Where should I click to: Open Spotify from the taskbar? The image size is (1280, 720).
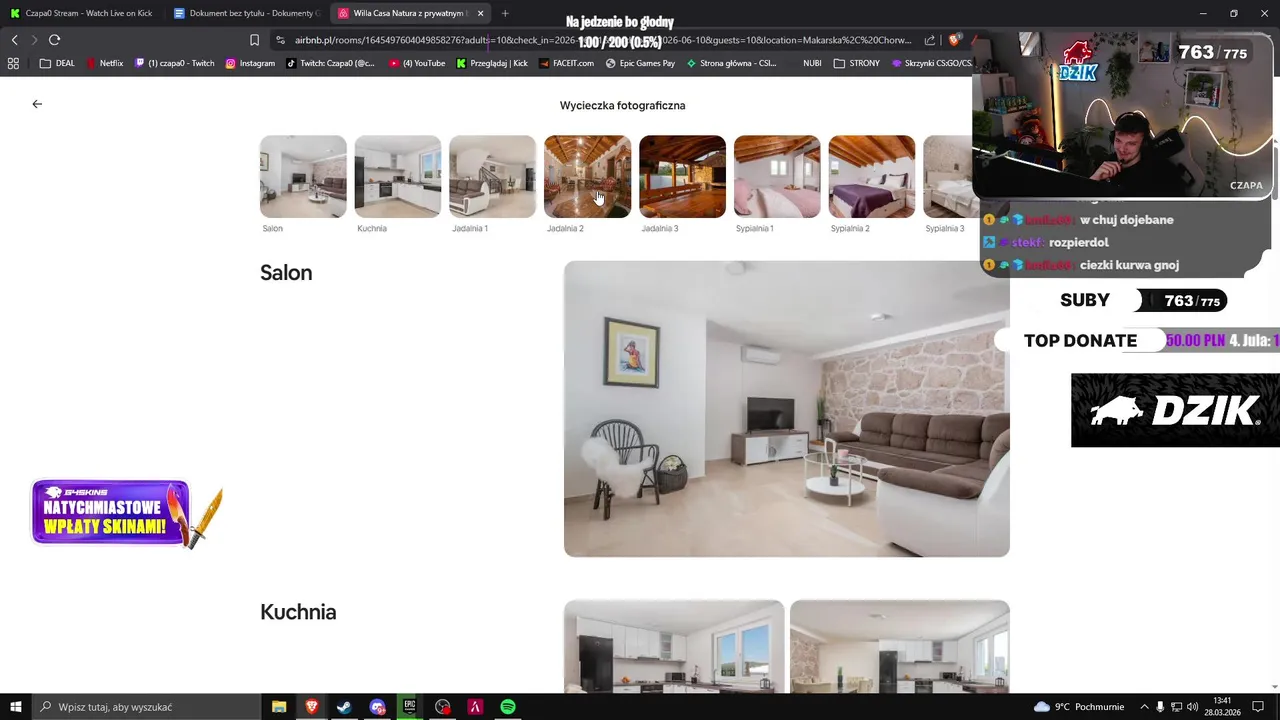tap(508, 707)
